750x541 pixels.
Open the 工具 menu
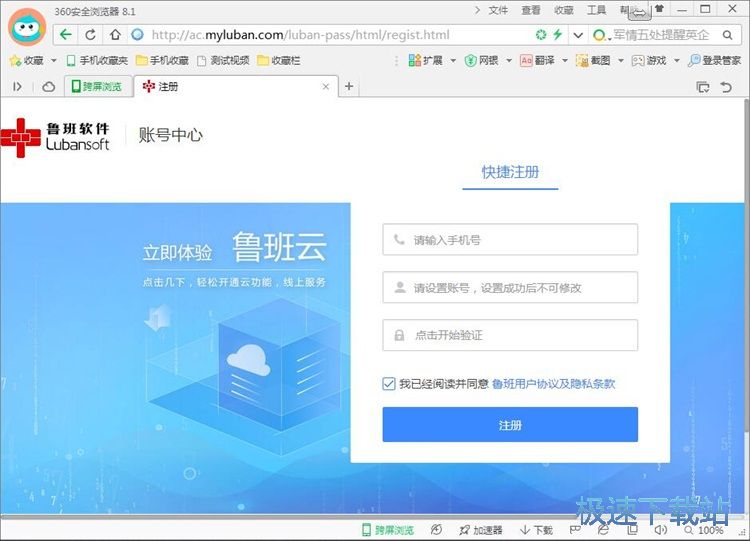pyautogui.click(x=596, y=10)
